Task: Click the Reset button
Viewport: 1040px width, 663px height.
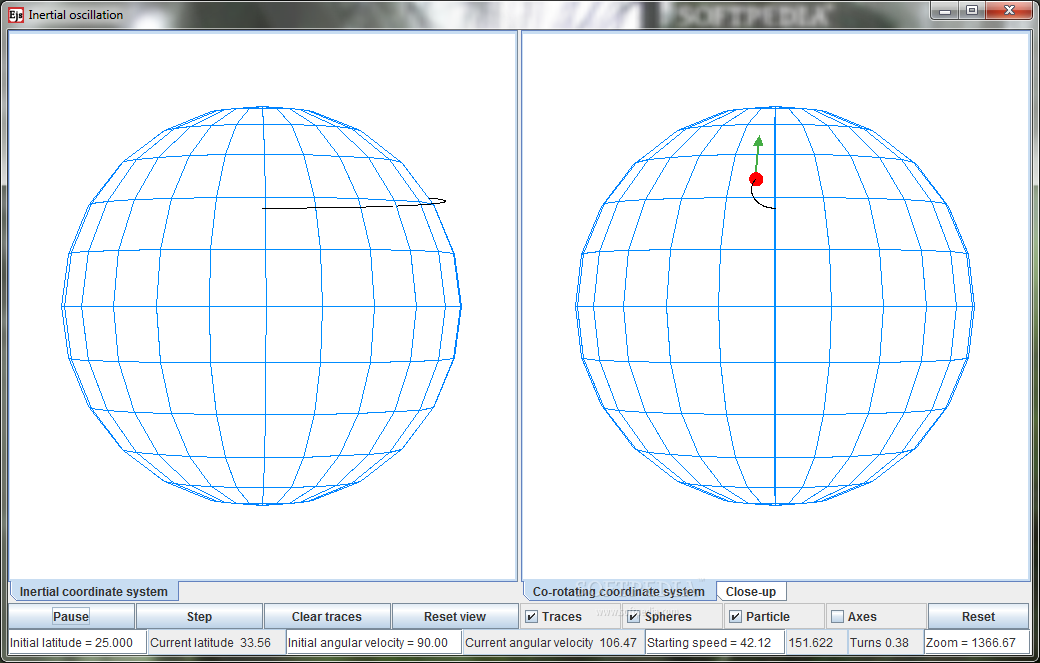Action: [x=978, y=617]
